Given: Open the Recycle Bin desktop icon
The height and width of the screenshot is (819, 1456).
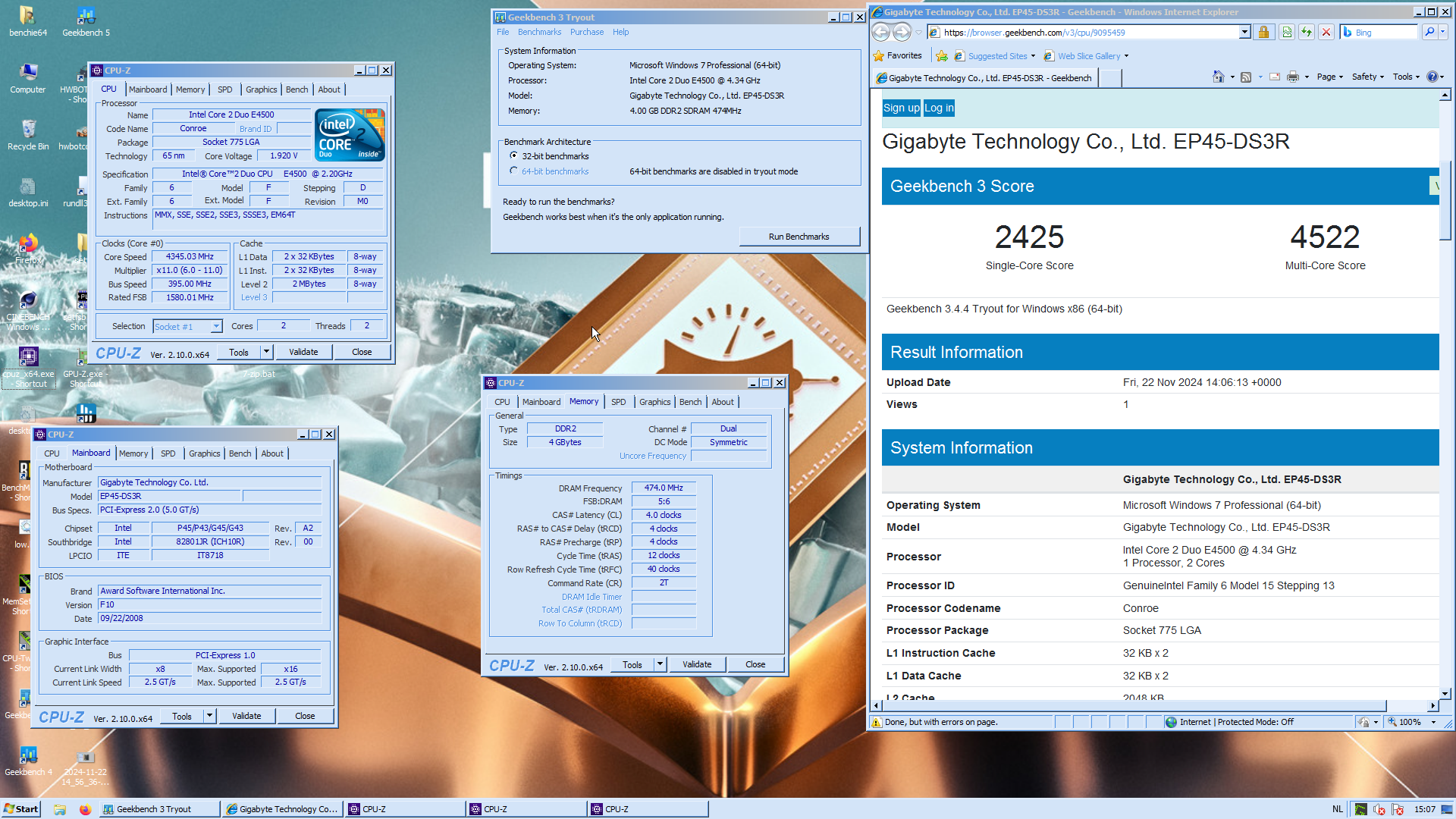Looking at the screenshot, I should point(28,136).
